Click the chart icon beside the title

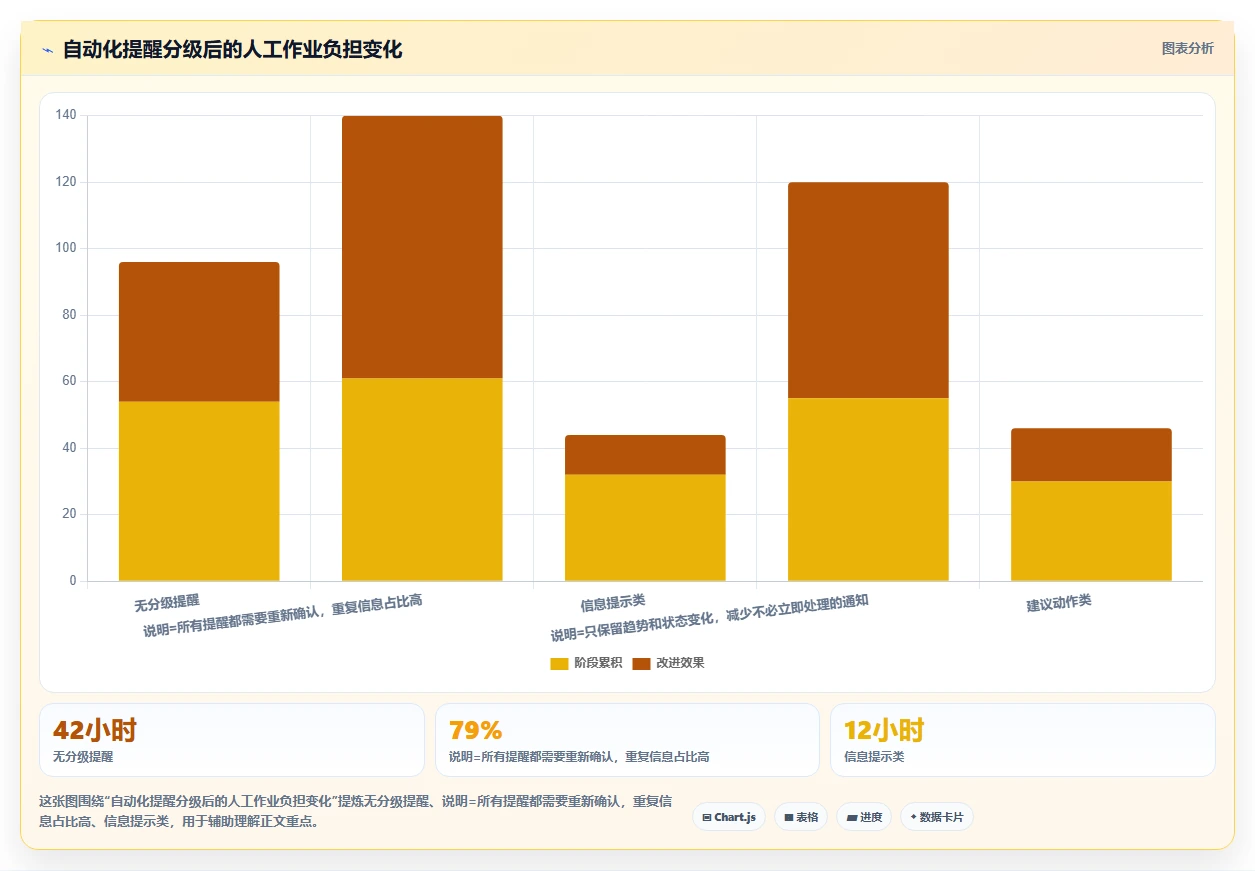pyautogui.click(x=47, y=50)
